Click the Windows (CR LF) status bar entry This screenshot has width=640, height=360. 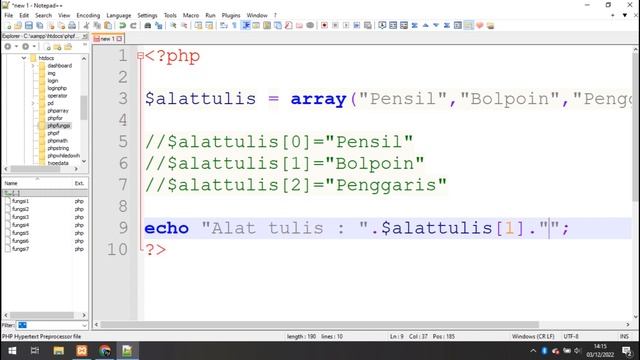coord(533,337)
